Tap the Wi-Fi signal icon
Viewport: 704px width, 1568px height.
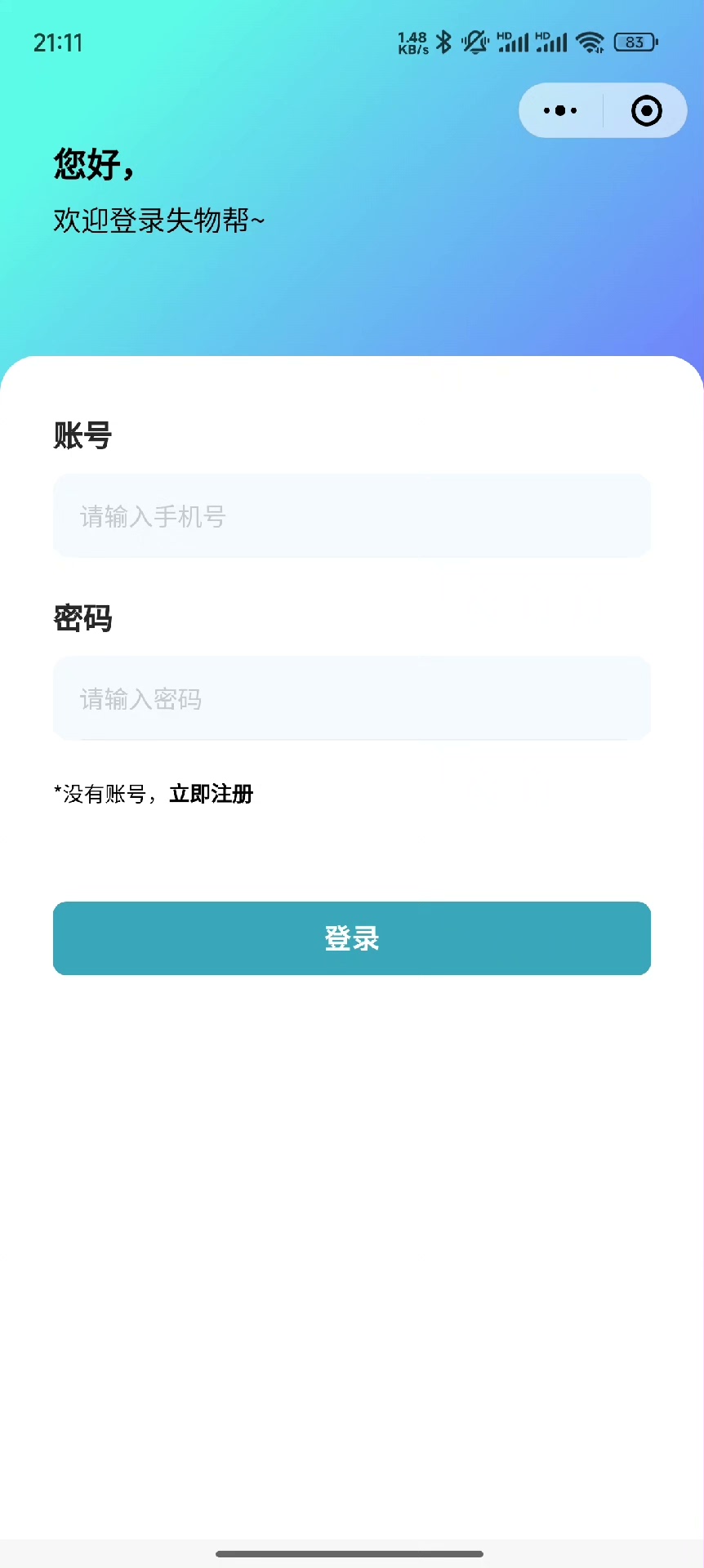[x=590, y=42]
